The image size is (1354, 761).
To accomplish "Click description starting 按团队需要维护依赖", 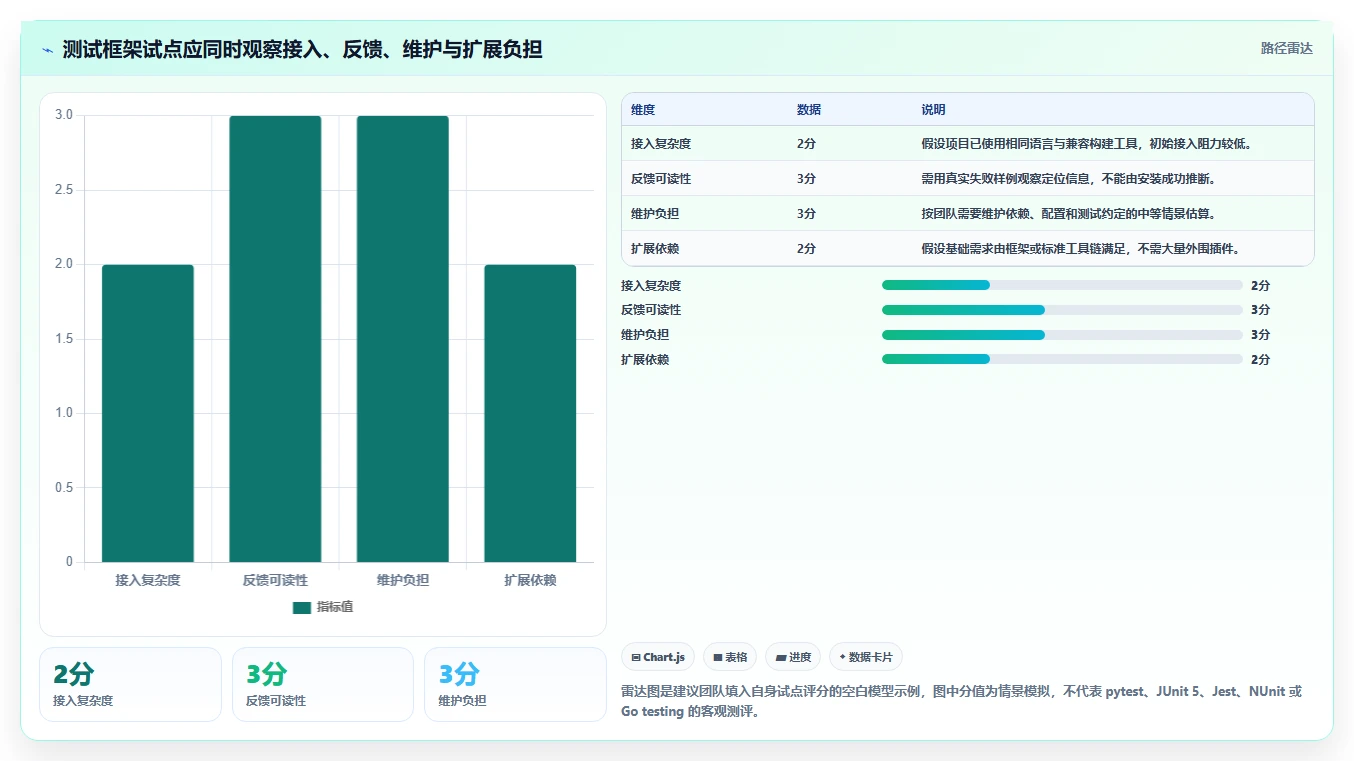I will [1068, 214].
